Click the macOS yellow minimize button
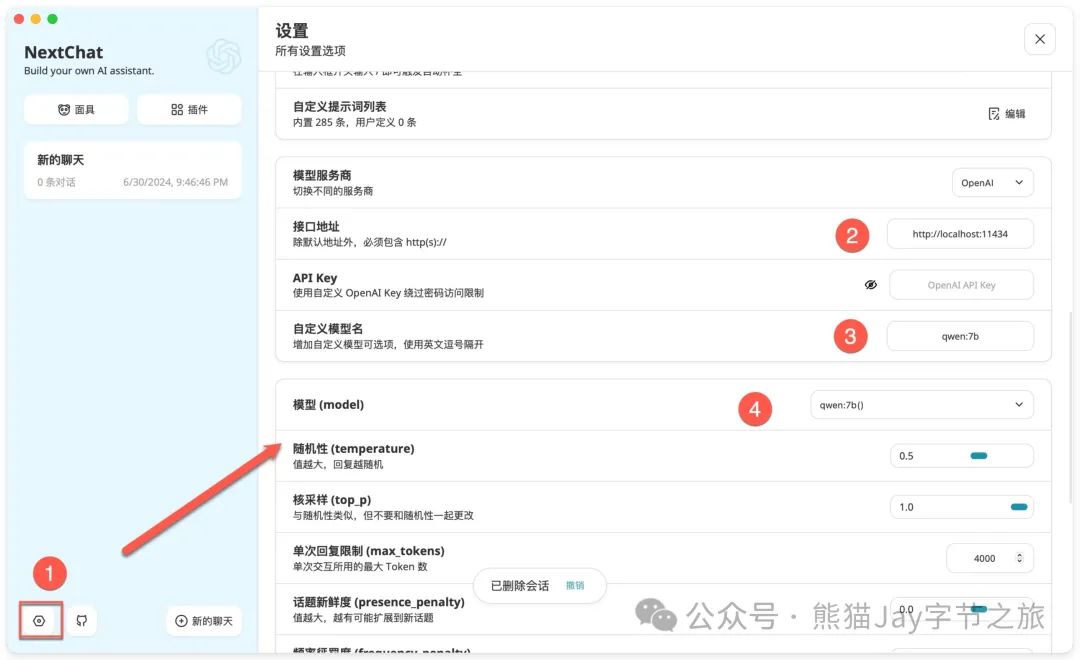The image size is (1080, 660). pyautogui.click(x=36, y=19)
